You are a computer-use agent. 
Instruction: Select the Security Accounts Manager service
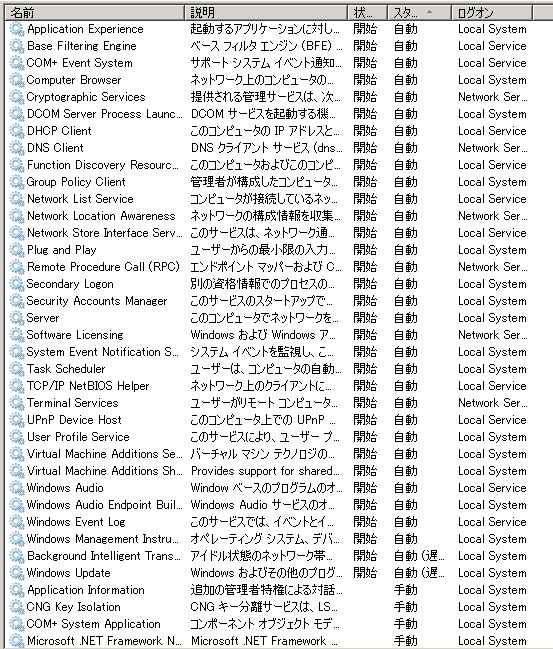point(97,301)
